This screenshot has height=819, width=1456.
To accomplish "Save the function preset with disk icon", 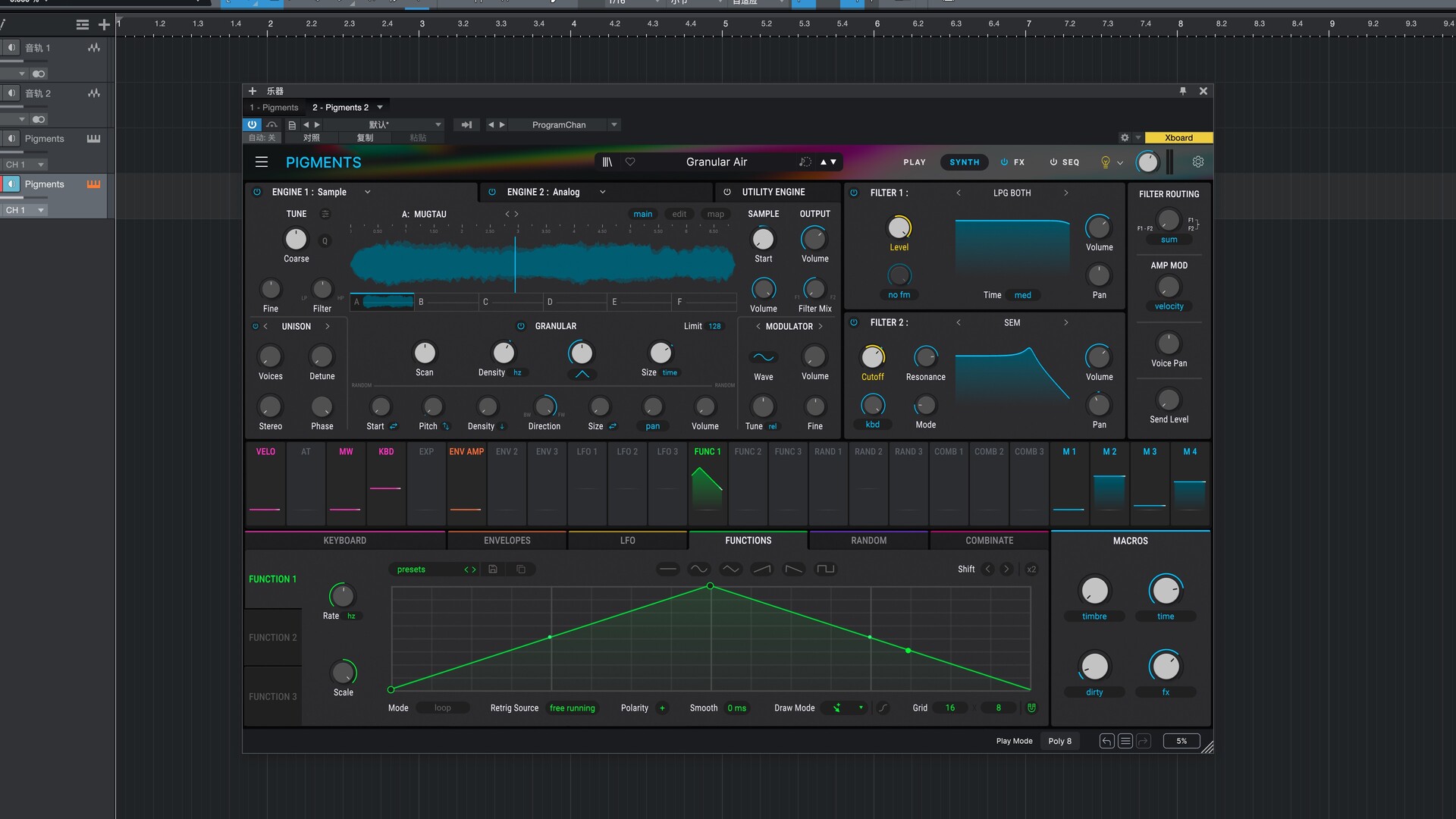I will click(x=493, y=569).
